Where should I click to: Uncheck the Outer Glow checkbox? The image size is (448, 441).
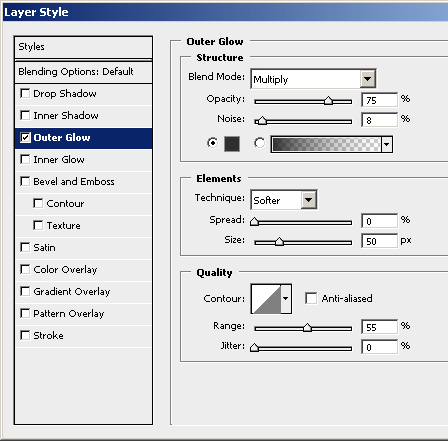[25, 137]
